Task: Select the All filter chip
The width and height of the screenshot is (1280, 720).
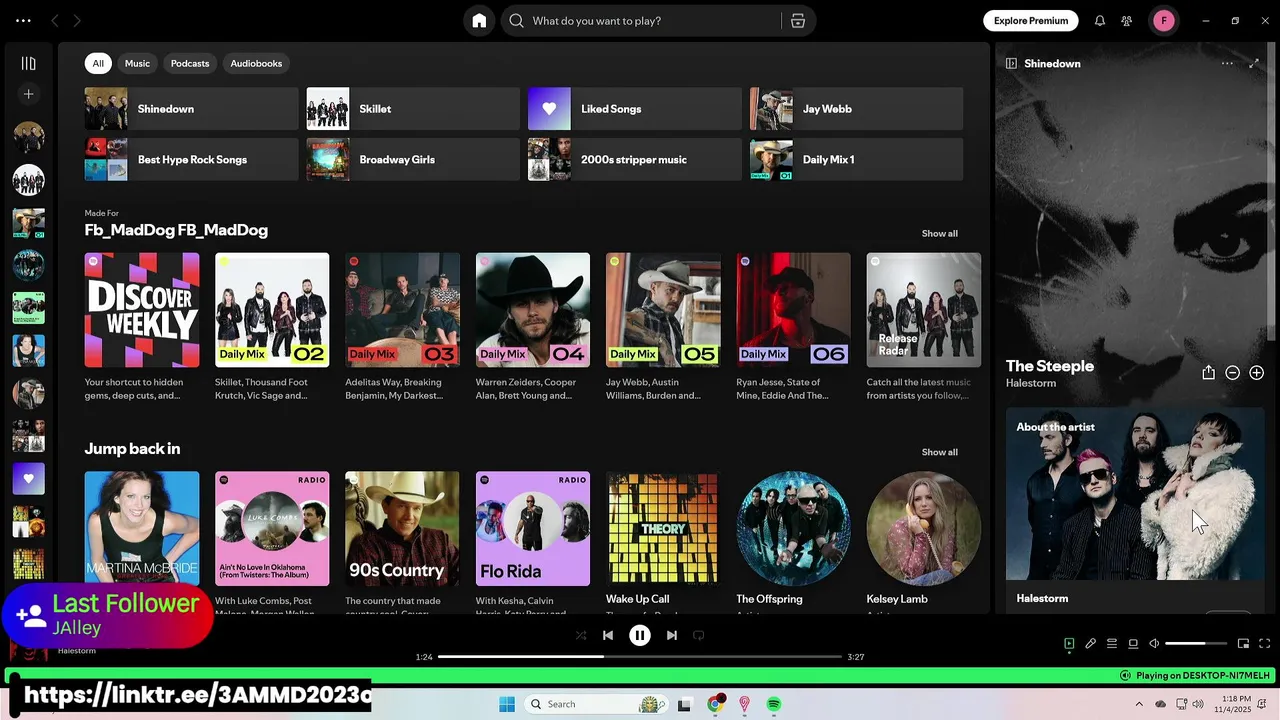Action: pyautogui.click(x=98, y=63)
